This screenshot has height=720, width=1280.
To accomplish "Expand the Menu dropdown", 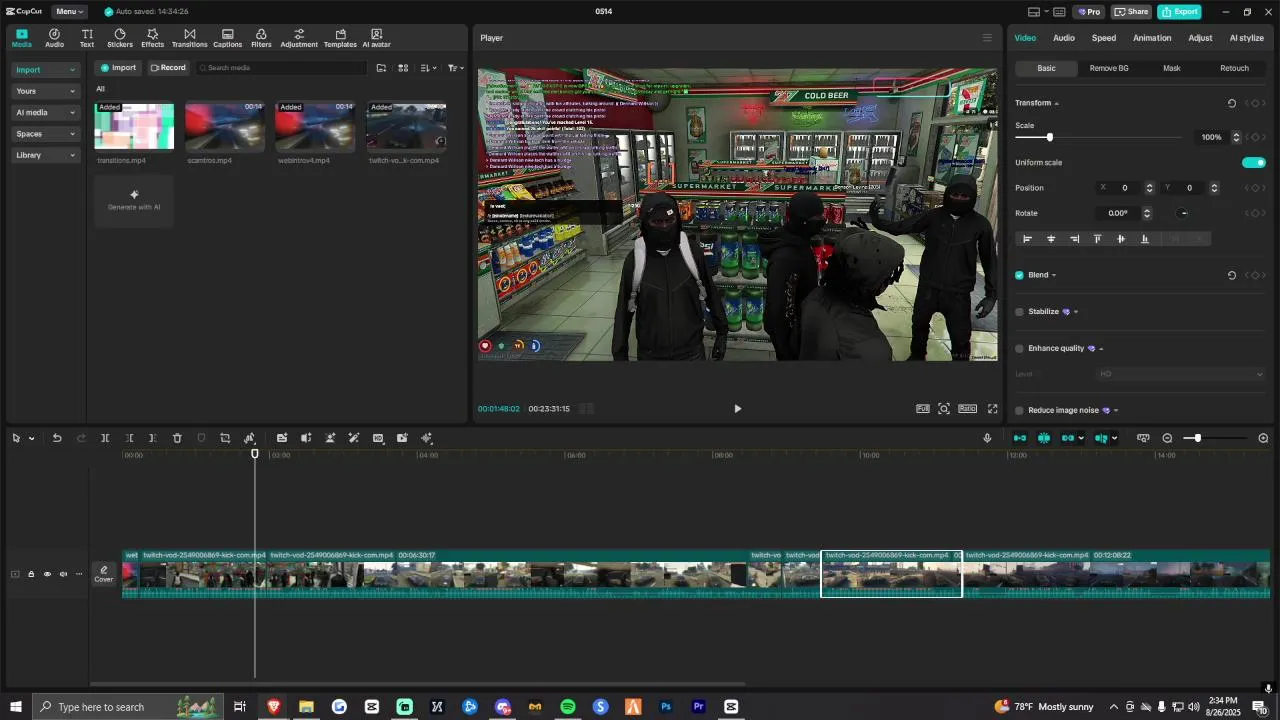I will click(x=69, y=12).
